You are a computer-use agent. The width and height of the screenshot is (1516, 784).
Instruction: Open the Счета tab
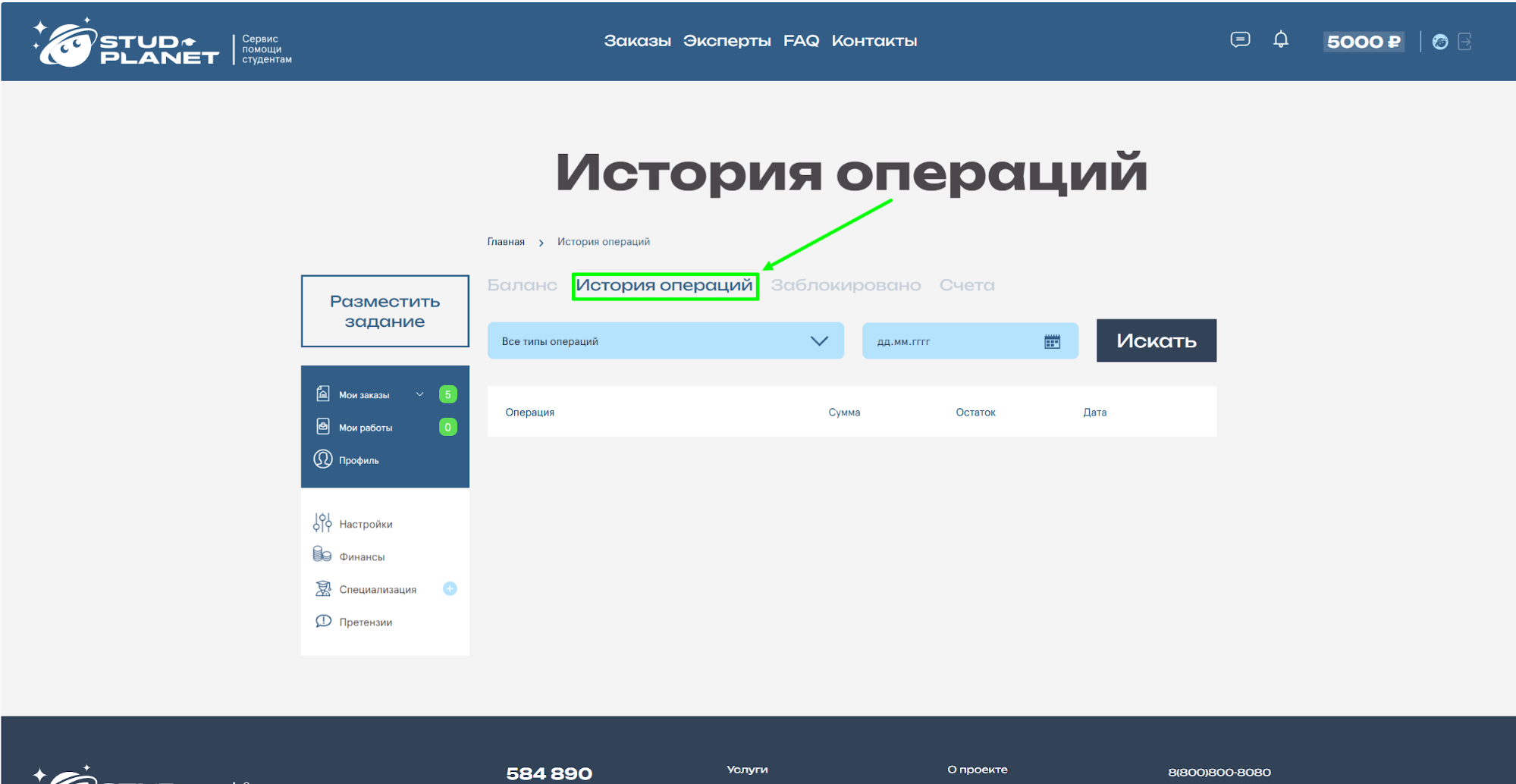click(967, 286)
